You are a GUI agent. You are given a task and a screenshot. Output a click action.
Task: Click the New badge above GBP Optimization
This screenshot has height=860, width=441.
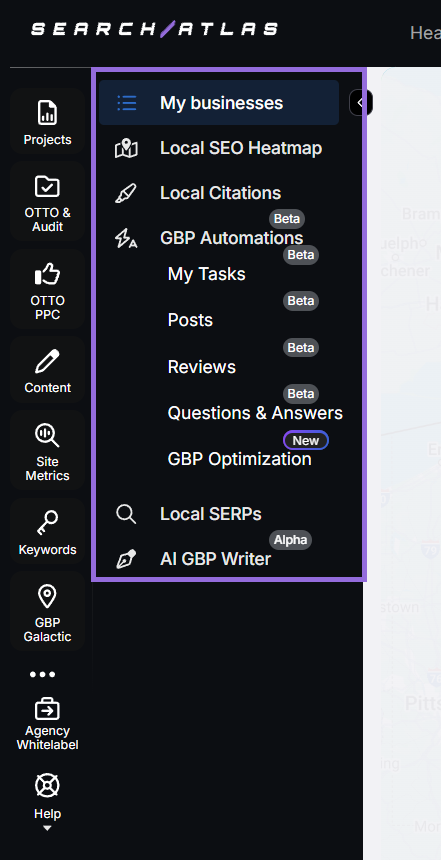306,440
